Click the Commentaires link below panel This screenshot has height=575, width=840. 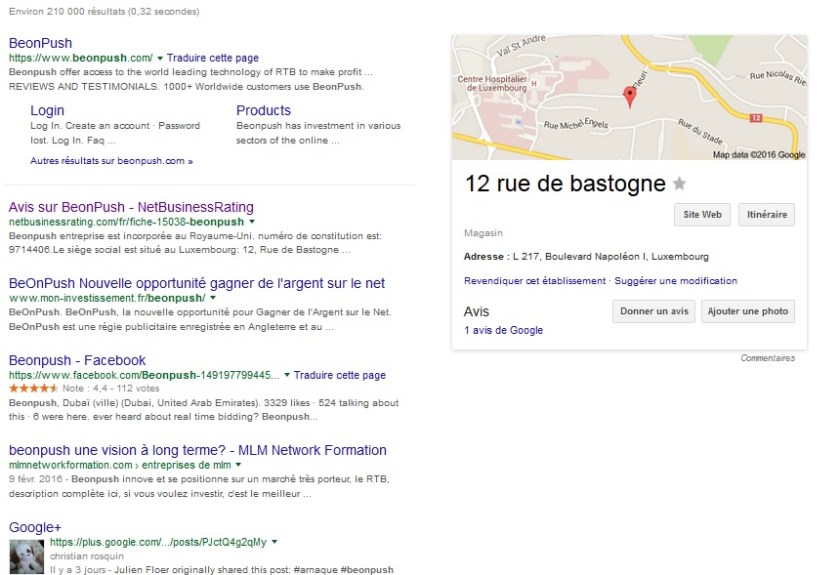pos(768,358)
